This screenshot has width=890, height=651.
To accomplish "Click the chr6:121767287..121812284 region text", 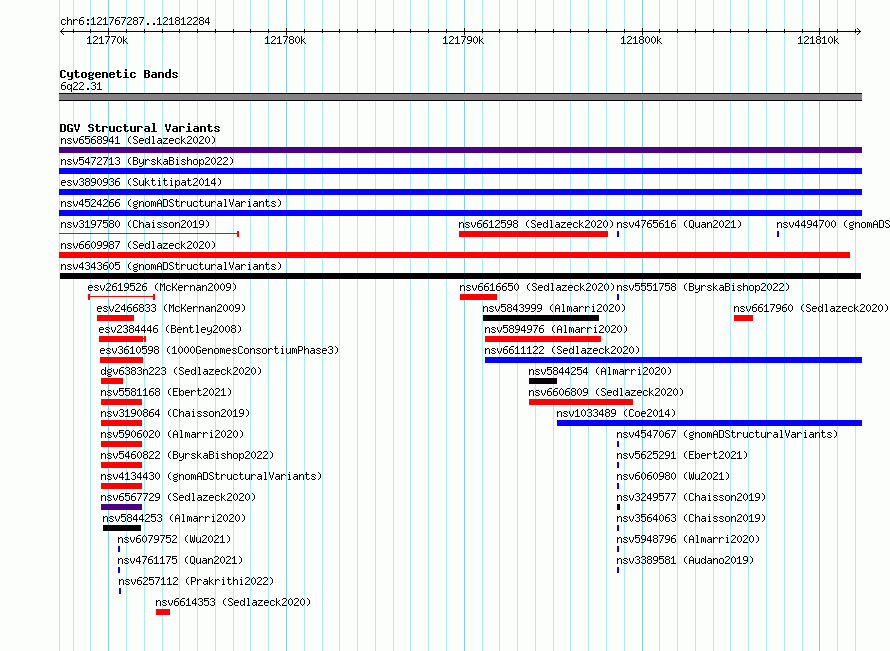I will tap(135, 21).
